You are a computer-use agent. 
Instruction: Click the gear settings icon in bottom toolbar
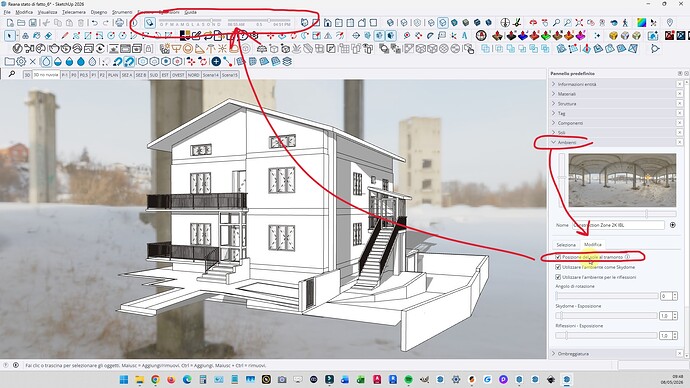click(x=21, y=62)
